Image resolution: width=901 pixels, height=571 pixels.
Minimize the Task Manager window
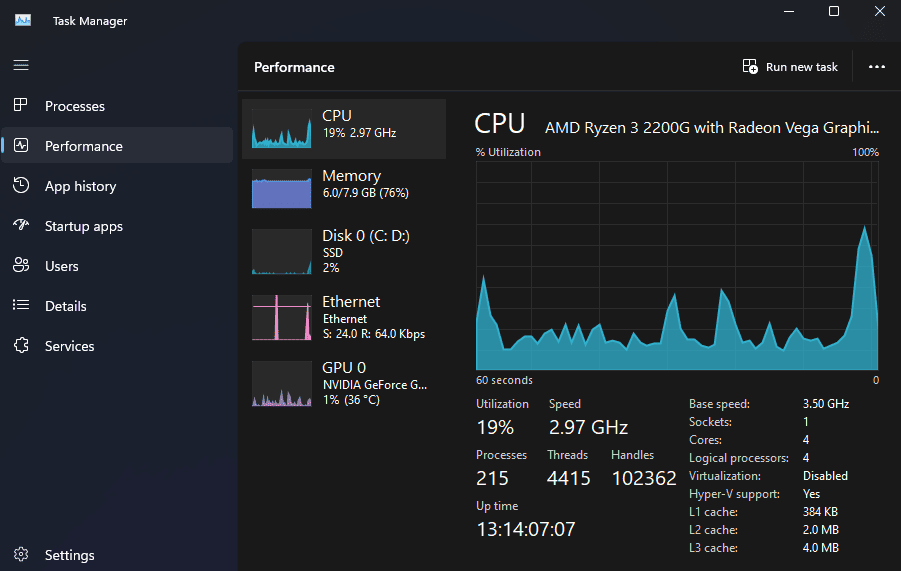pyautogui.click(x=789, y=11)
